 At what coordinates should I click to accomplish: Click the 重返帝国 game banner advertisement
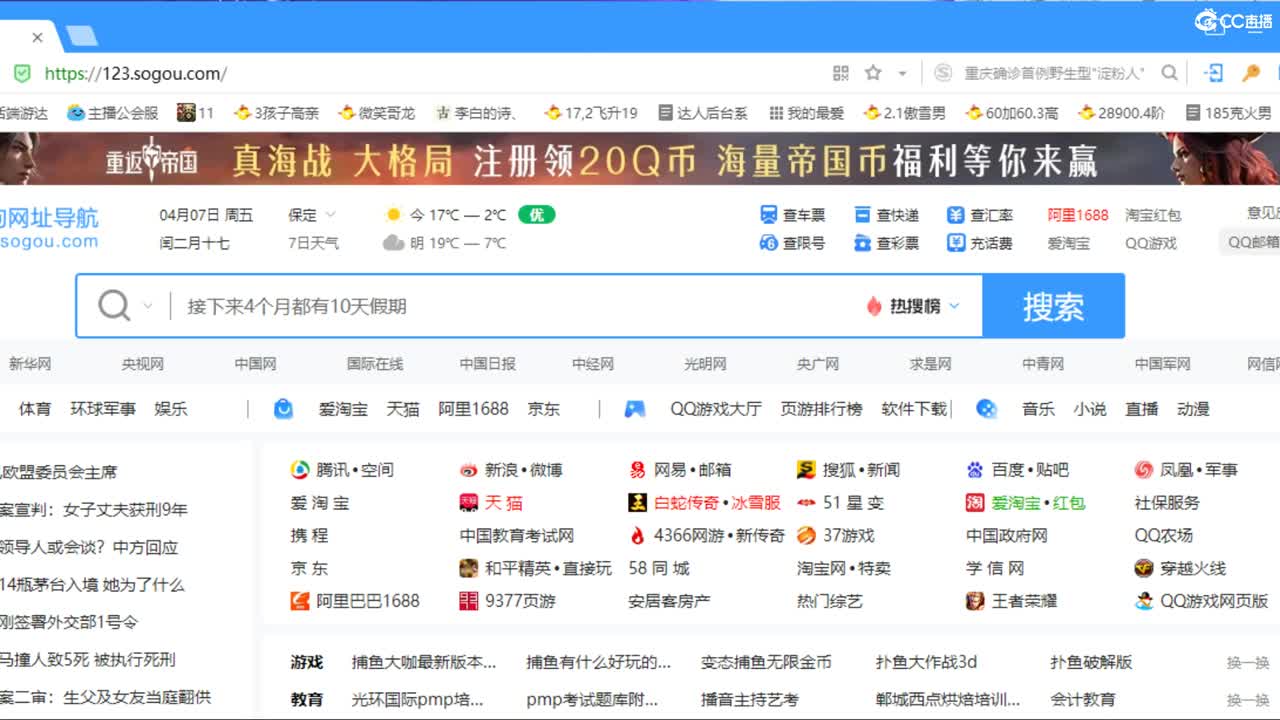click(640, 159)
